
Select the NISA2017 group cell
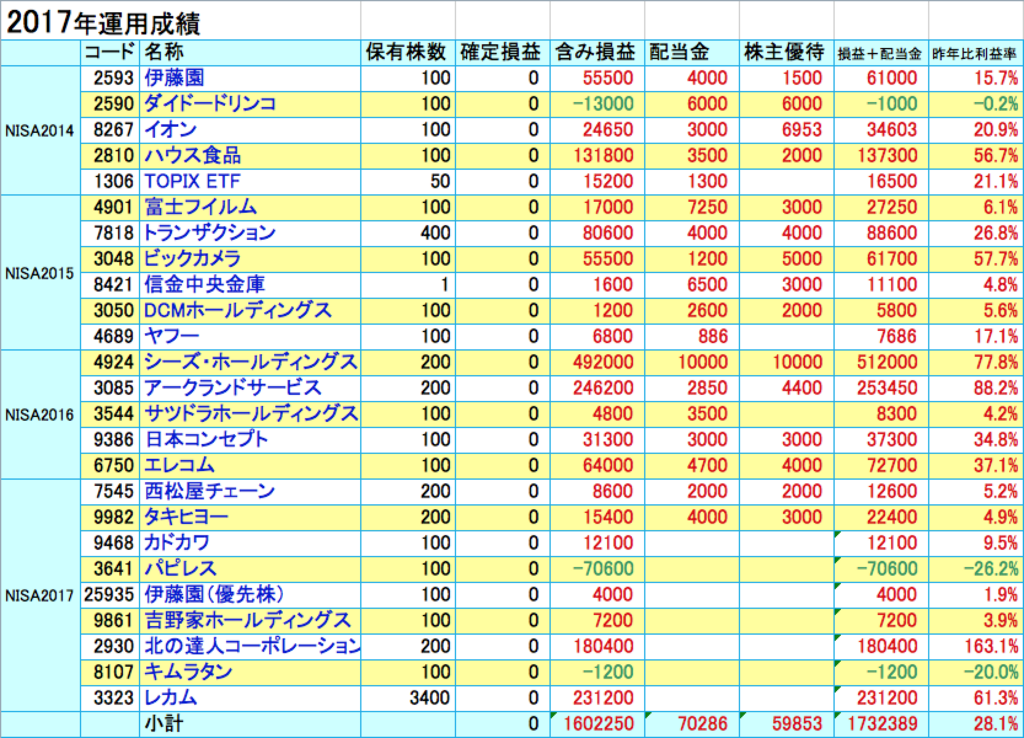(40, 596)
